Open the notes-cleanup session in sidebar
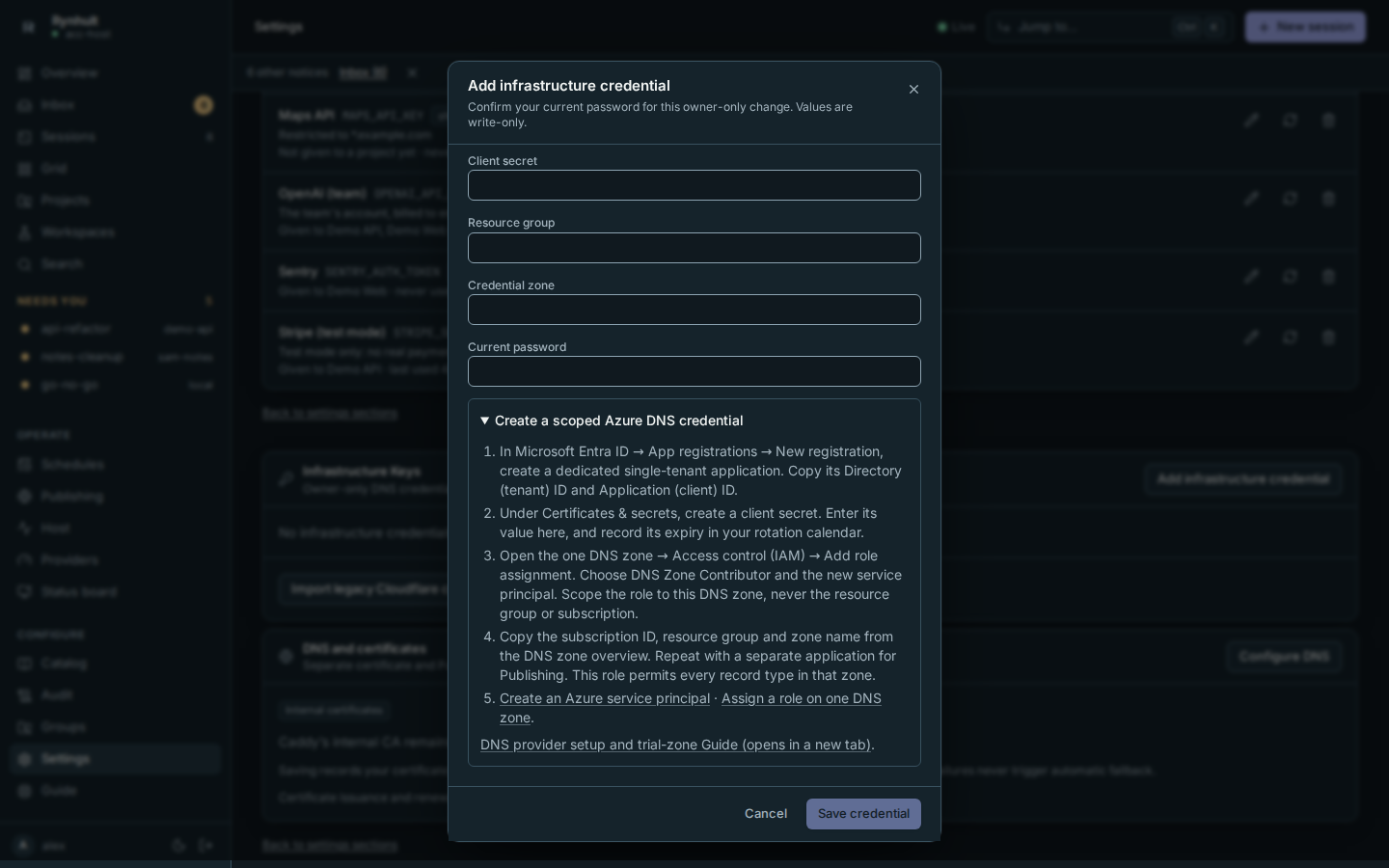1389x868 pixels. click(x=116, y=357)
